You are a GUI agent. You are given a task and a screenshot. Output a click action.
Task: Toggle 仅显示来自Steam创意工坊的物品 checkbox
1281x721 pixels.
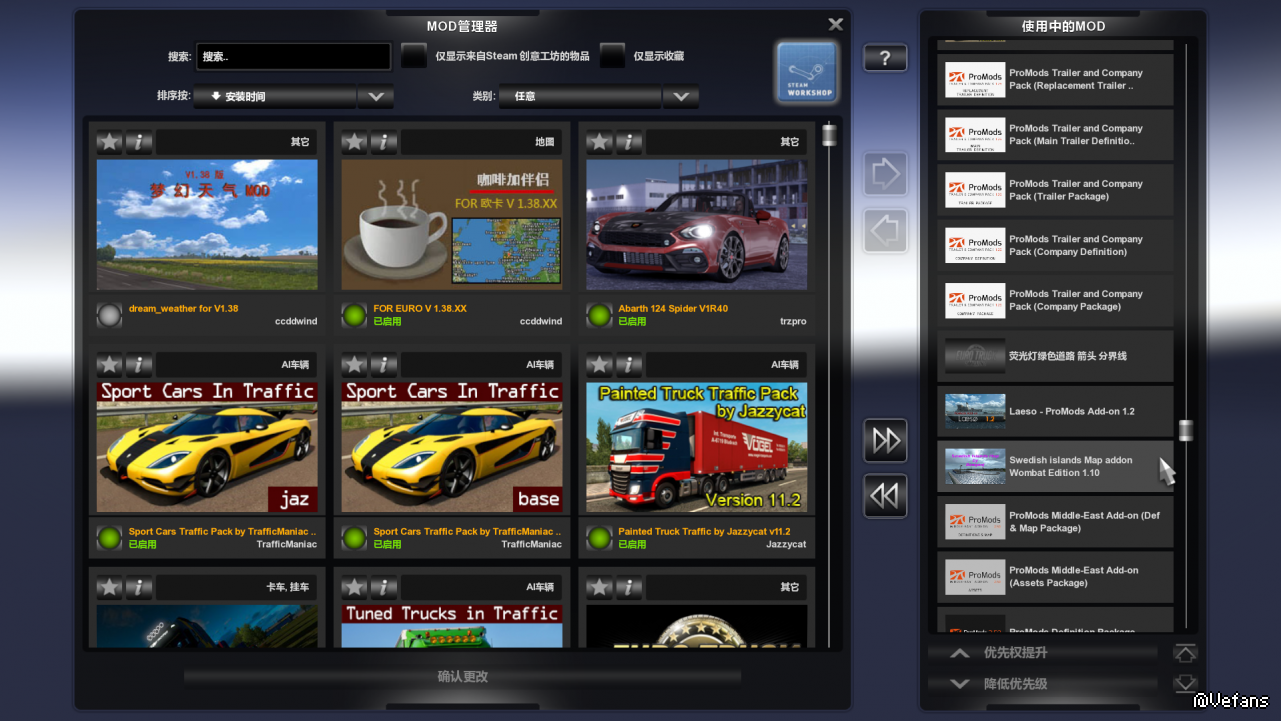click(414, 56)
